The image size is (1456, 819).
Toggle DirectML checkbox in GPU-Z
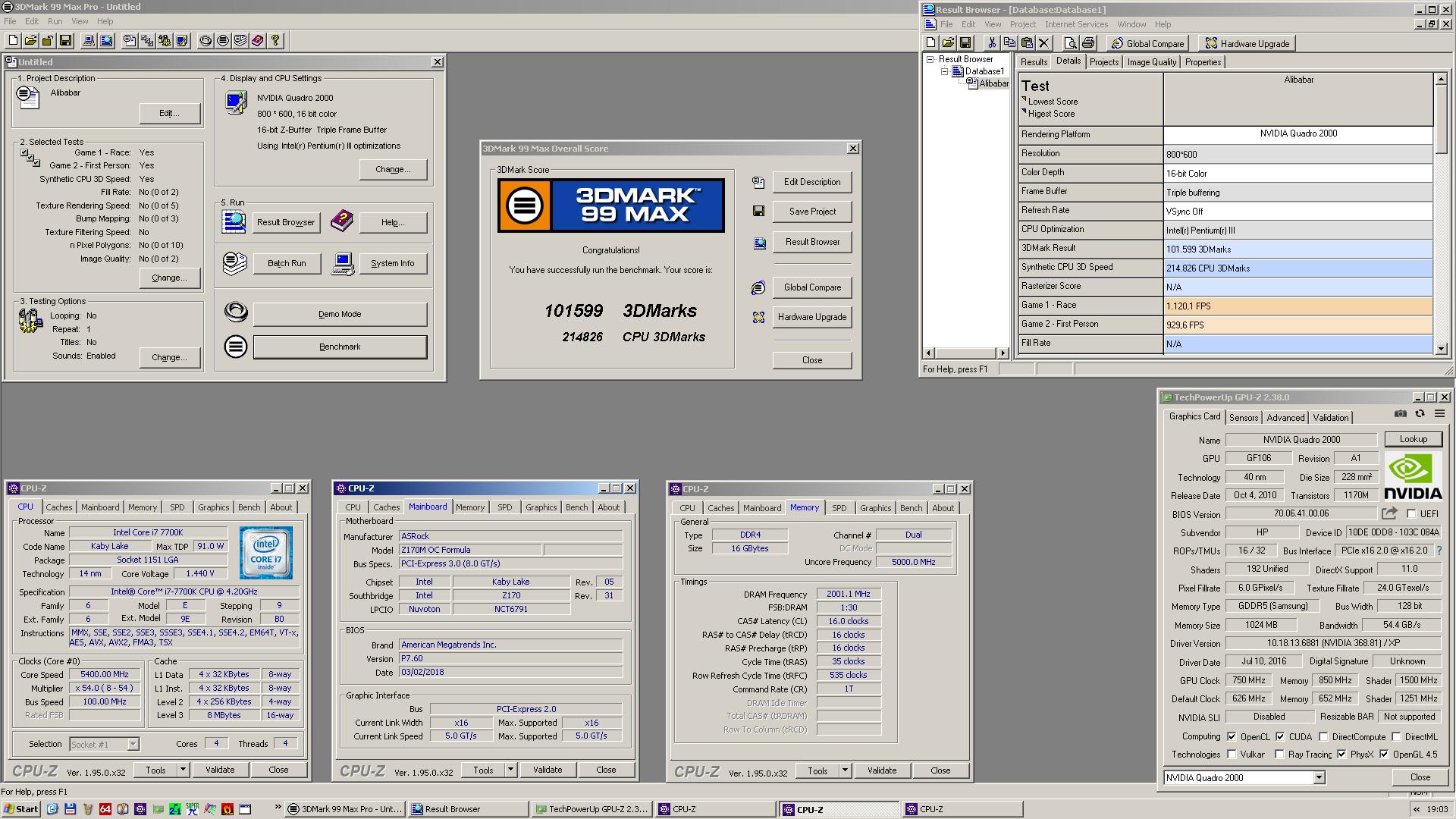point(1396,737)
